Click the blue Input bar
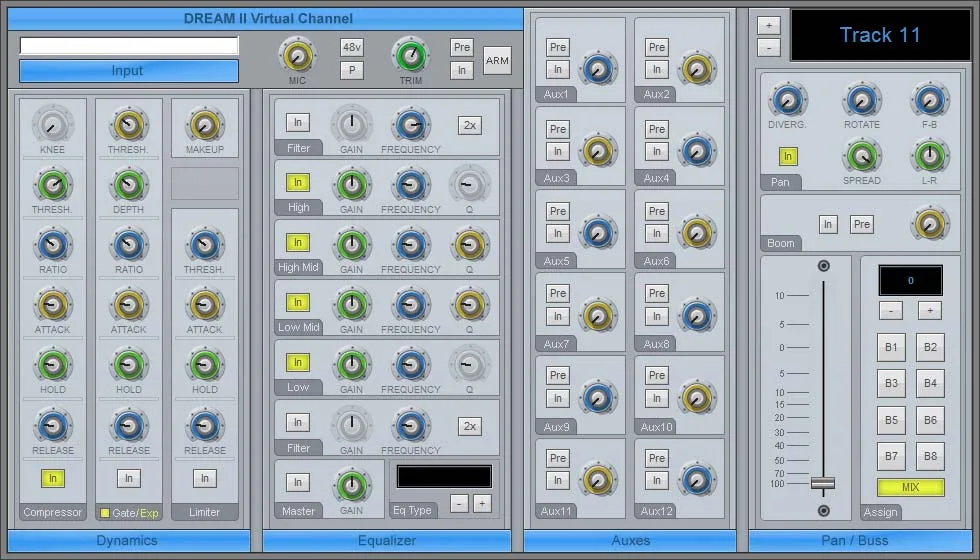 (x=129, y=71)
